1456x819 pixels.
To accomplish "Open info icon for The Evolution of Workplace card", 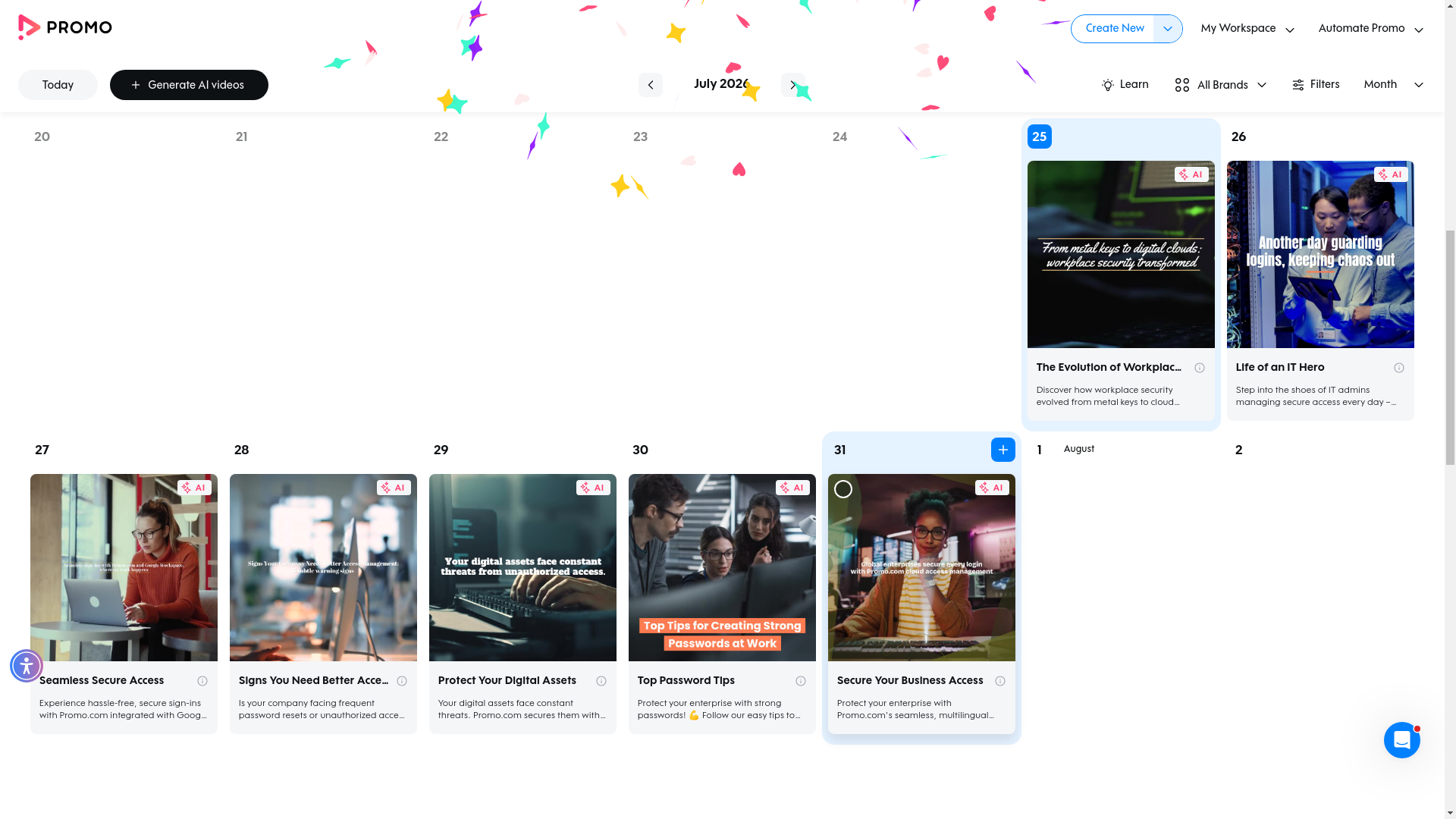I will coord(1199,368).
